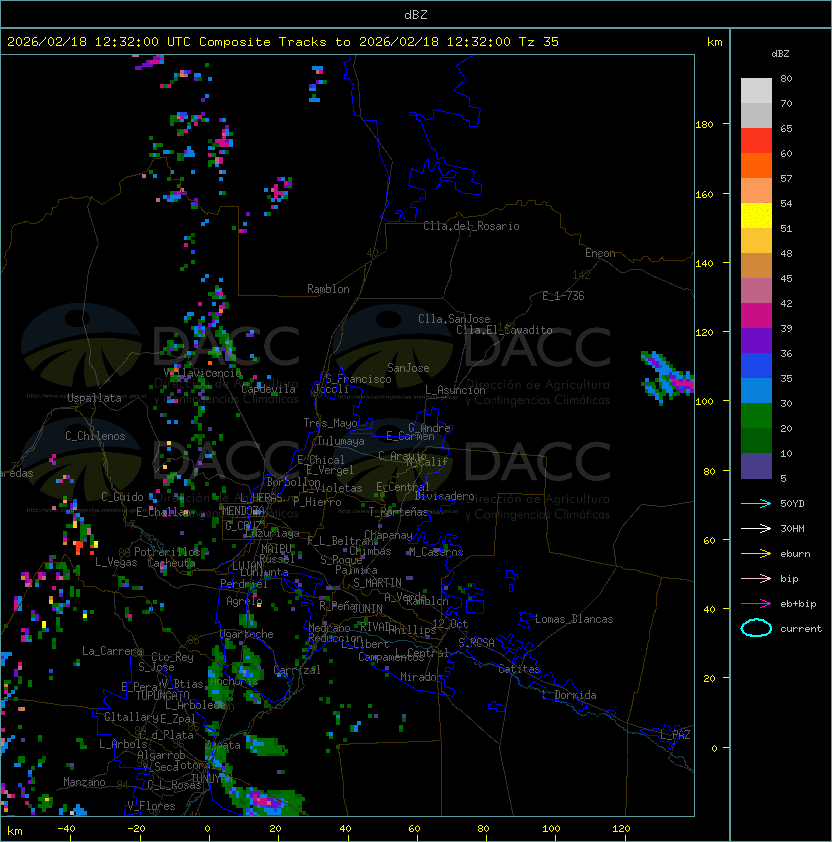Viewport: 832px width, 842px height.
Task: Select the Manzano map label
Action: (84, 782)
